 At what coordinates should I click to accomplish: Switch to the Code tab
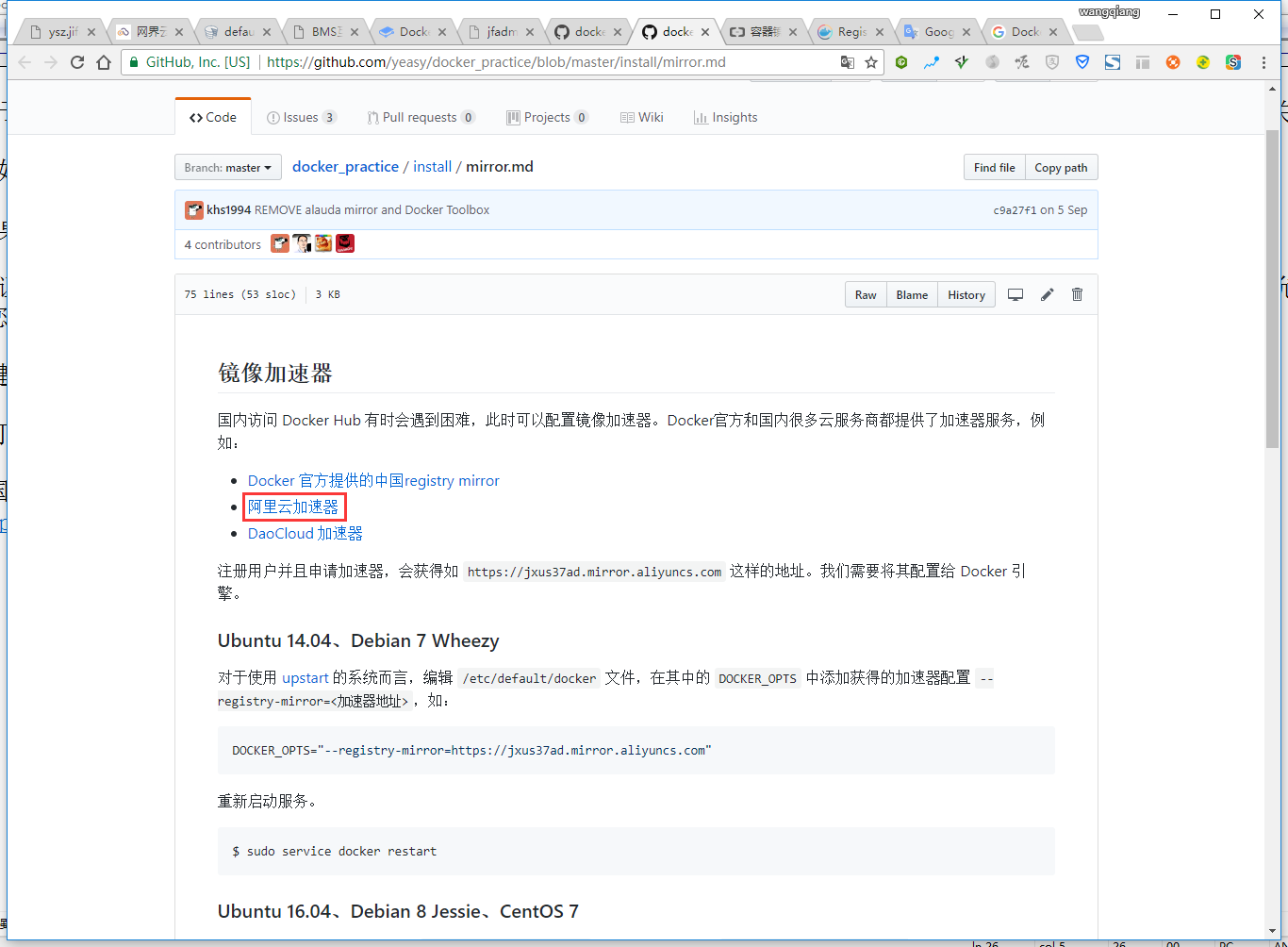click(213, 117)
